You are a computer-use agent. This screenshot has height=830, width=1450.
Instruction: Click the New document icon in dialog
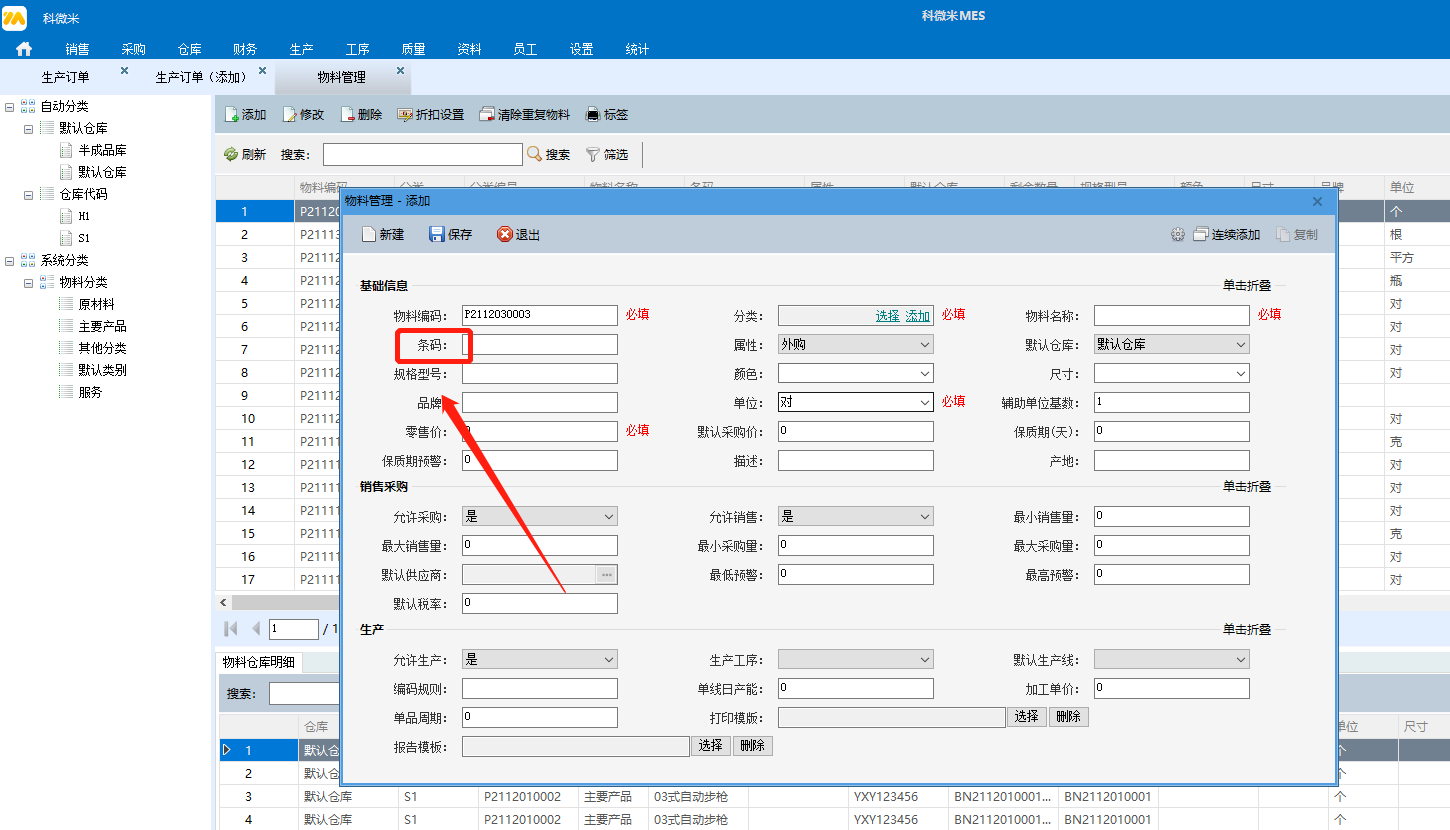click(369, 234)
